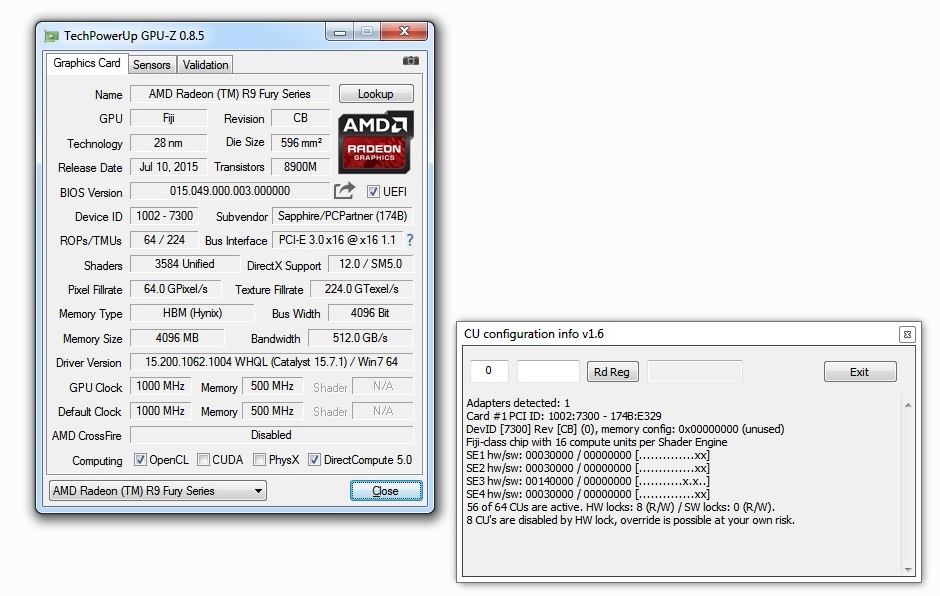Click the DevID [7300] Rev [CB] line
This screenshot has height=596, width=940.
tap(625, 429)
